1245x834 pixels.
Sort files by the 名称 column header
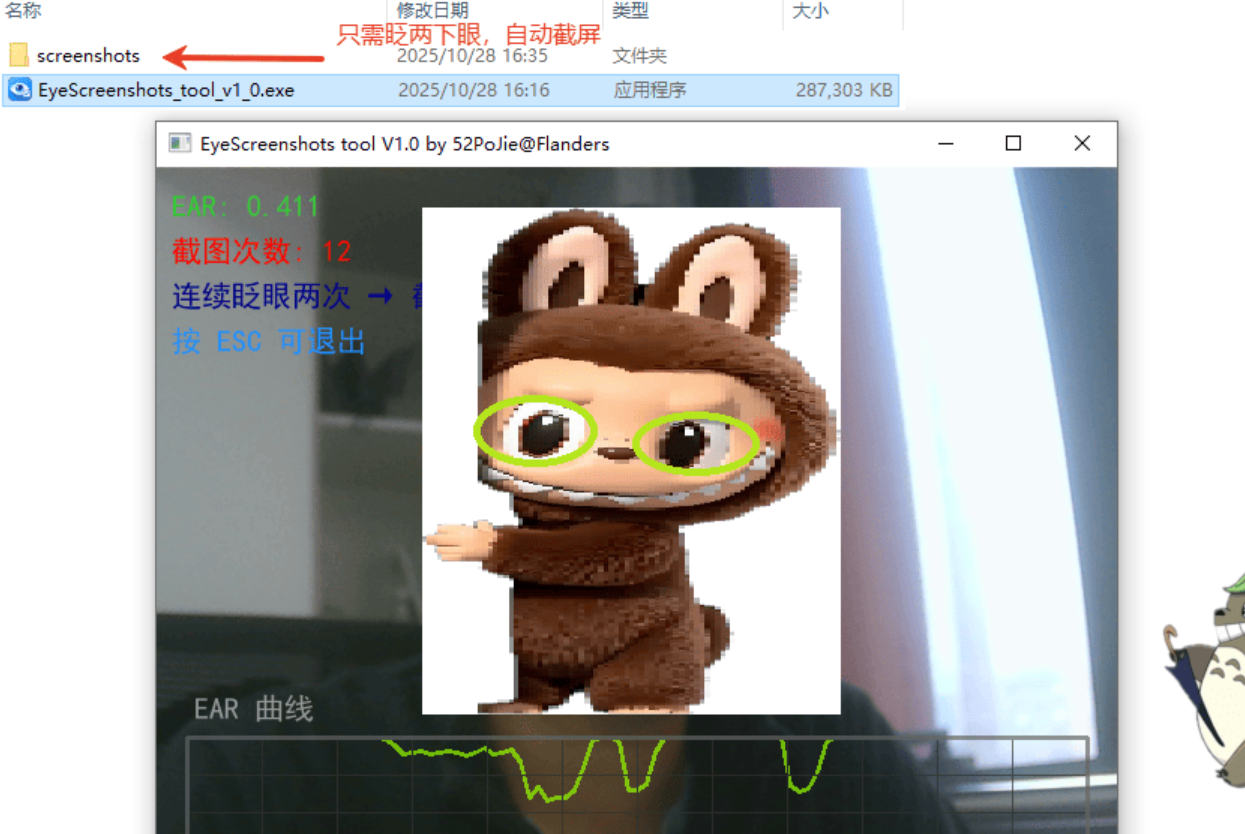(x=24, y=11)
